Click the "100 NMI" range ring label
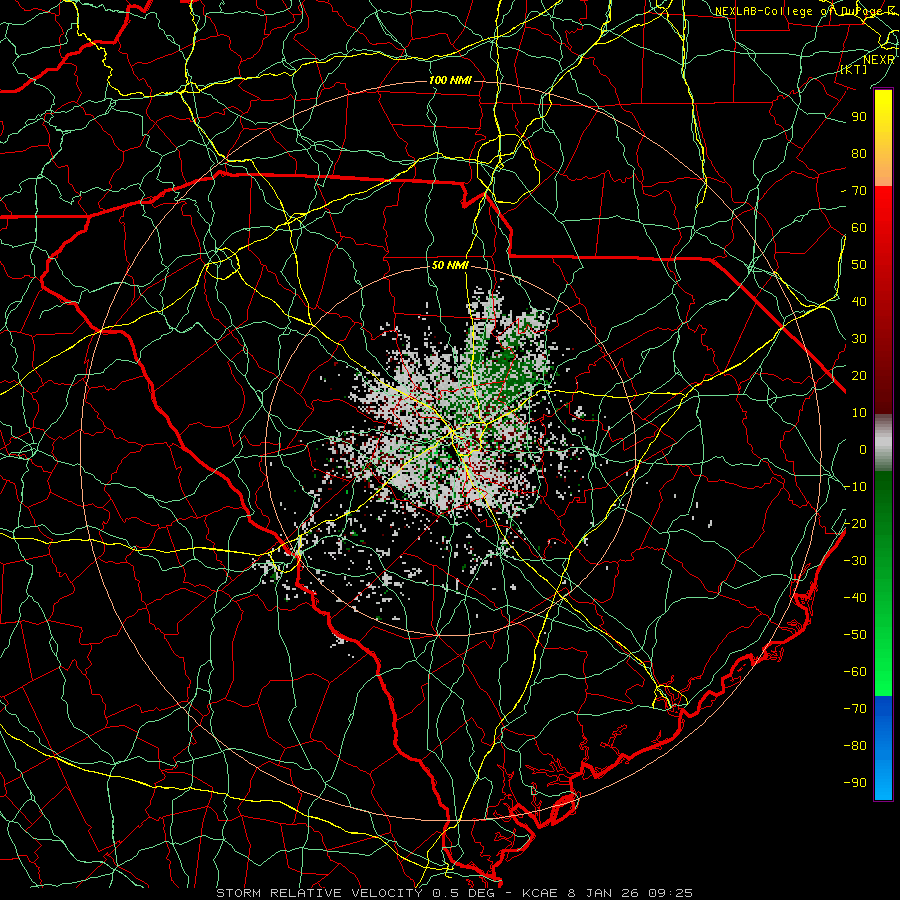 450,80
